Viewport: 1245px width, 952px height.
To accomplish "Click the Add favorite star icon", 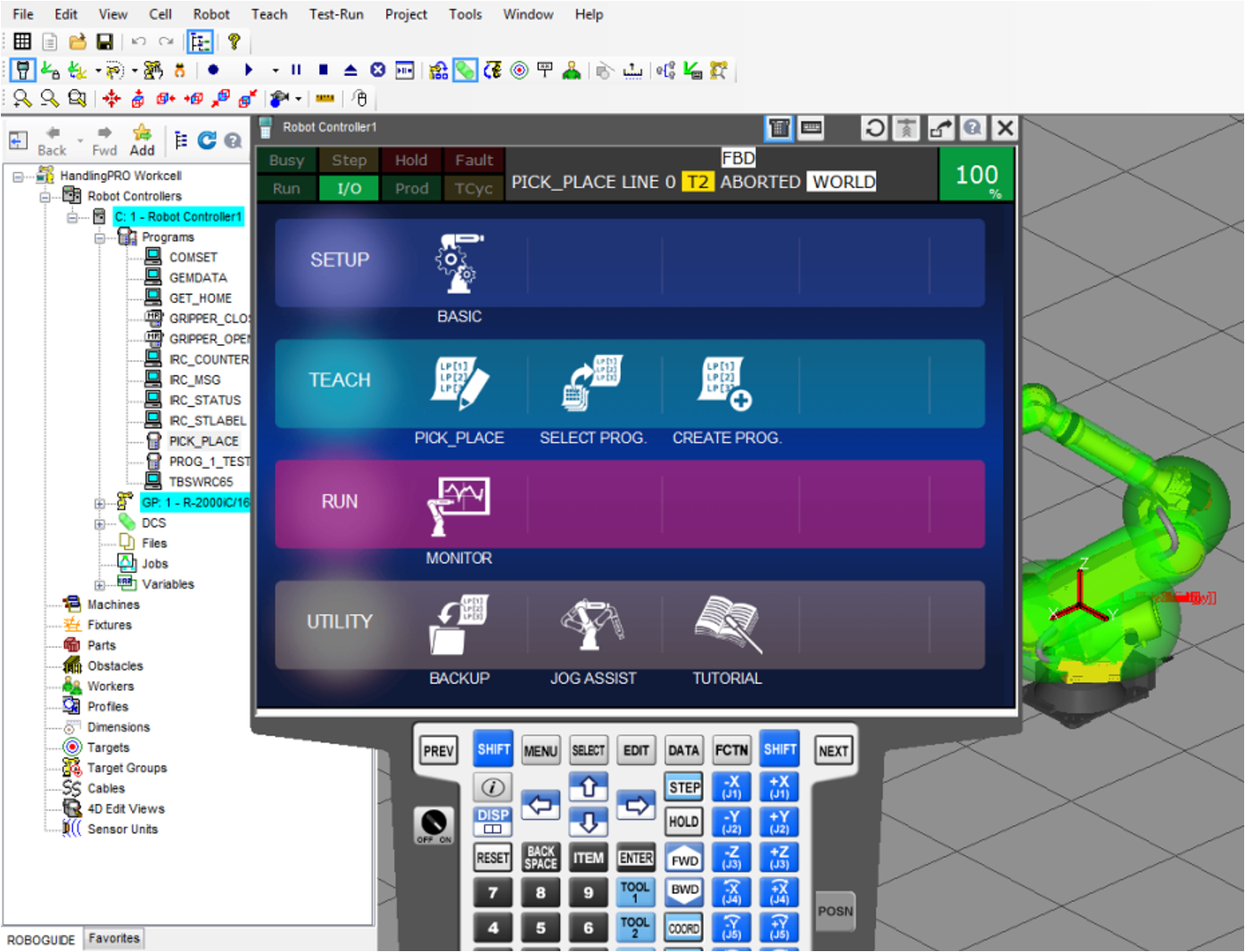I will pos(142,140).
